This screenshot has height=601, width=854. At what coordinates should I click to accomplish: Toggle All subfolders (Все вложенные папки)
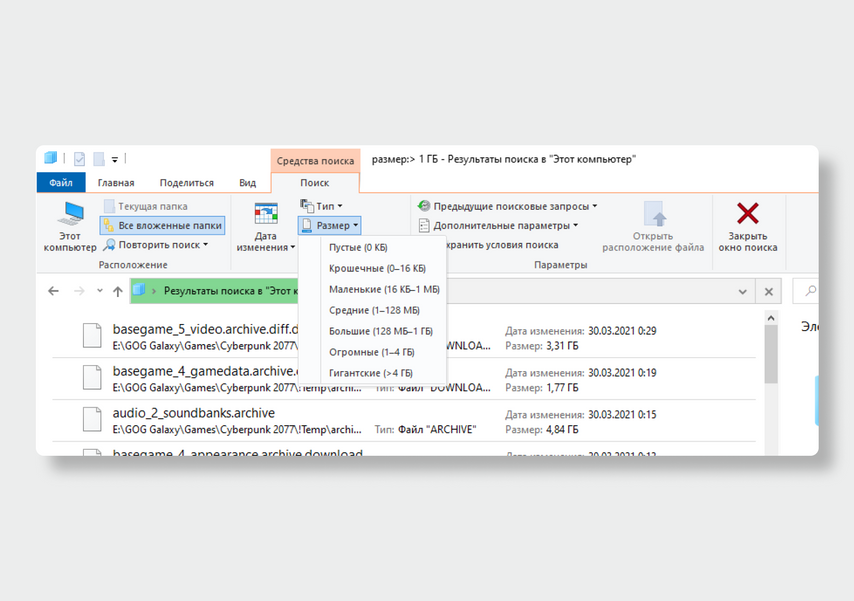(162, 226)
